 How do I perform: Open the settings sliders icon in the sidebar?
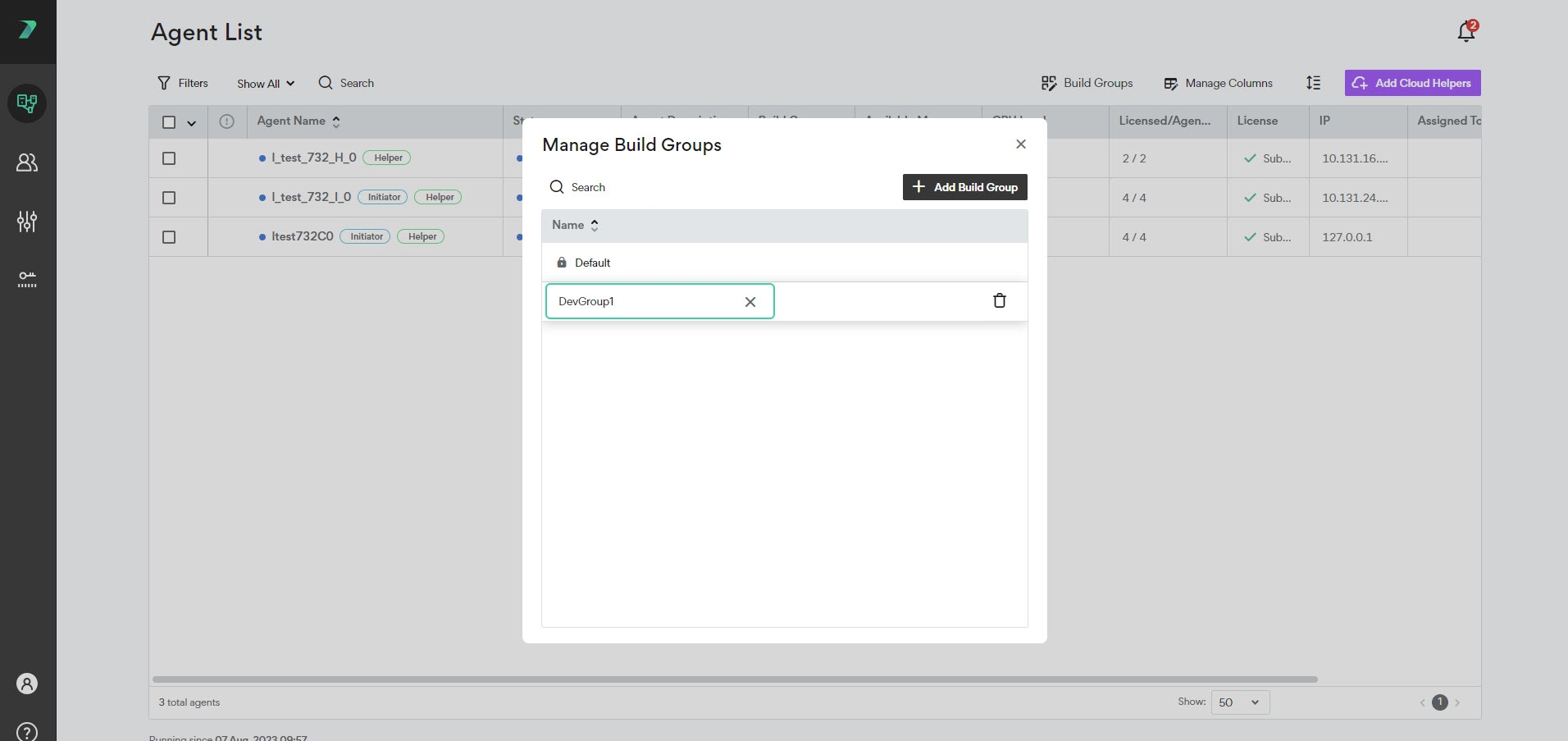(x=27, y=221)
